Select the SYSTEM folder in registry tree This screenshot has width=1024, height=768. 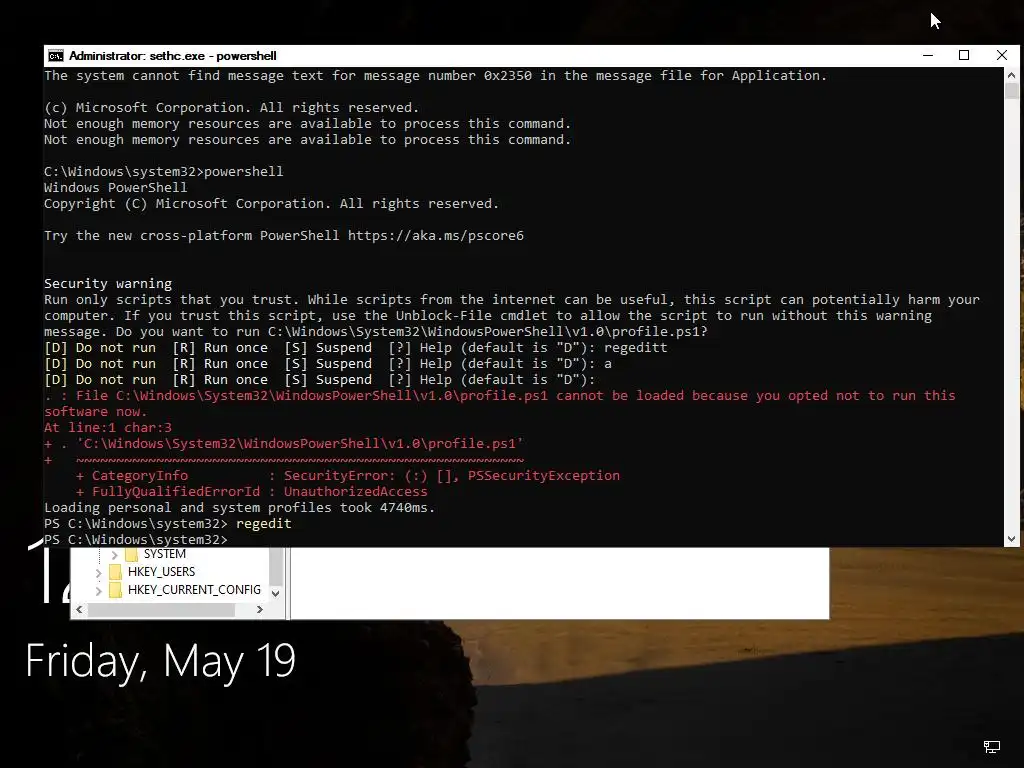point(165,554)
